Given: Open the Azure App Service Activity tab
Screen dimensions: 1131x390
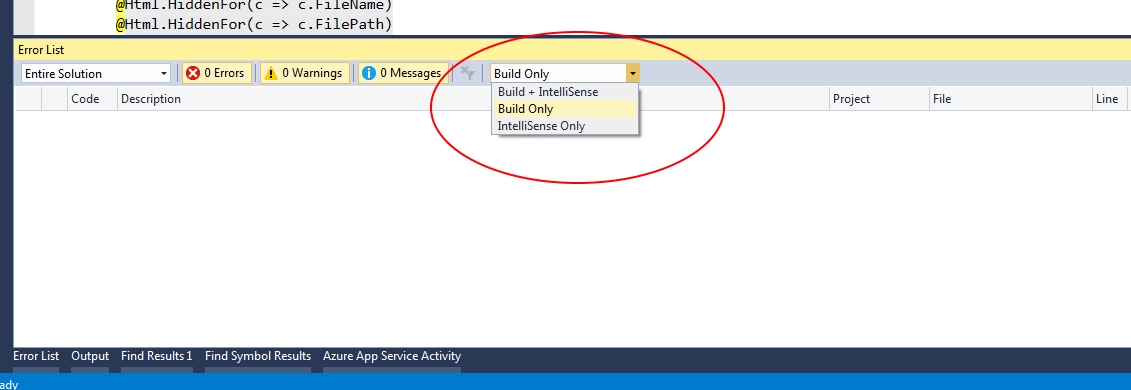Looking at the screenshot, I should point(392,356).
